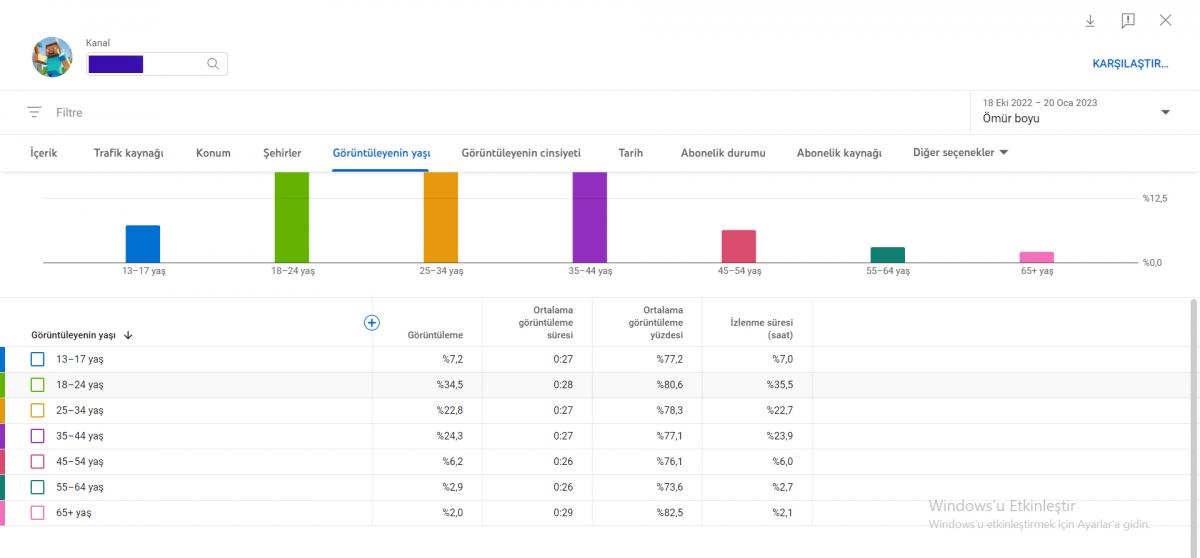This screenshot has width=1200, height=558.
Task: Click the %73,6 average percentage value
Action: point(670,487)
